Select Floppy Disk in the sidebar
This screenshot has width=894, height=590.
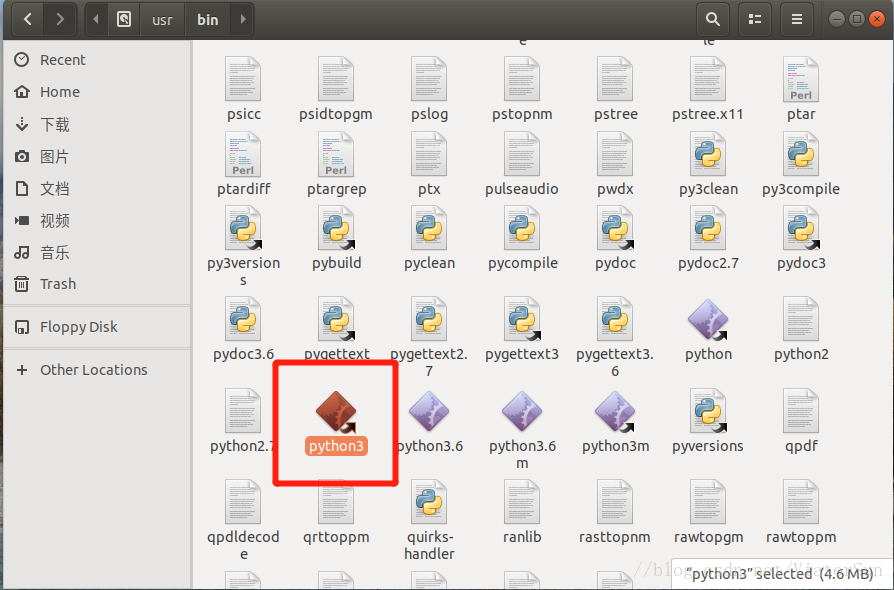point(97,327)
